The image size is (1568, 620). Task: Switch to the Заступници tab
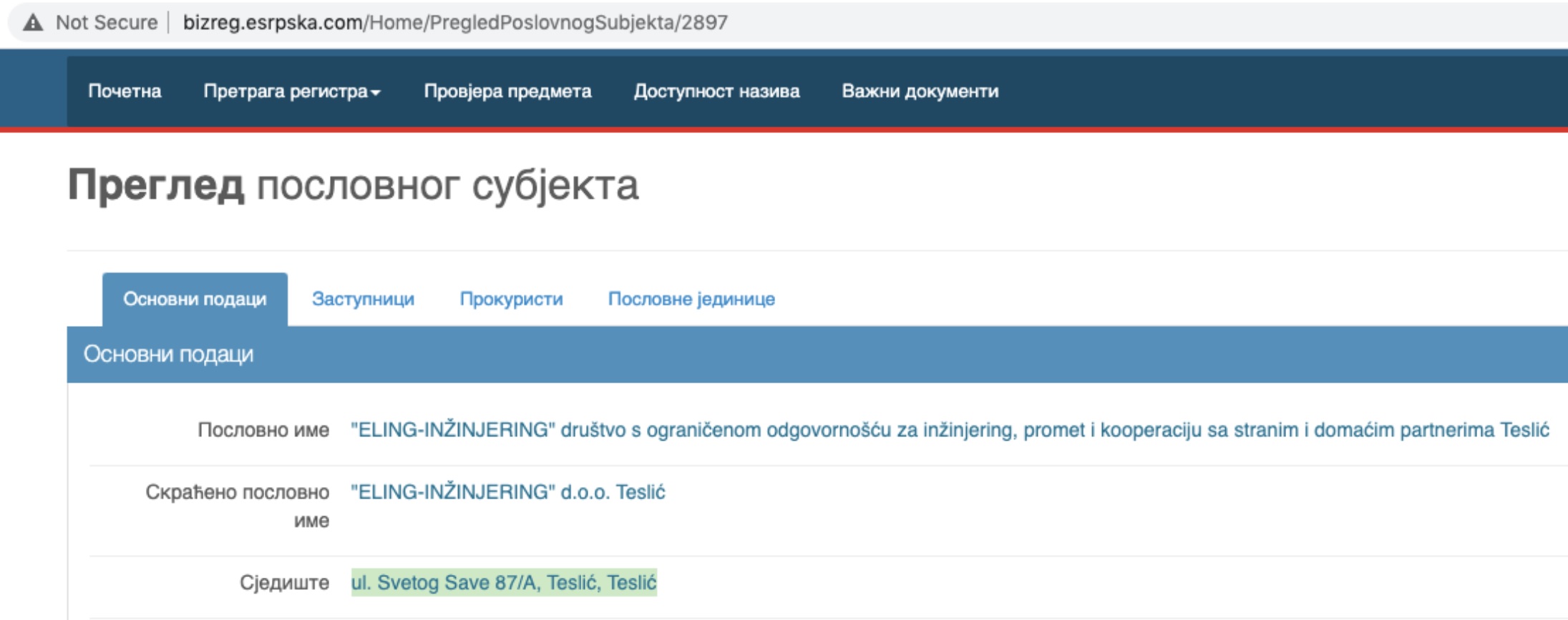coord(363,299)
